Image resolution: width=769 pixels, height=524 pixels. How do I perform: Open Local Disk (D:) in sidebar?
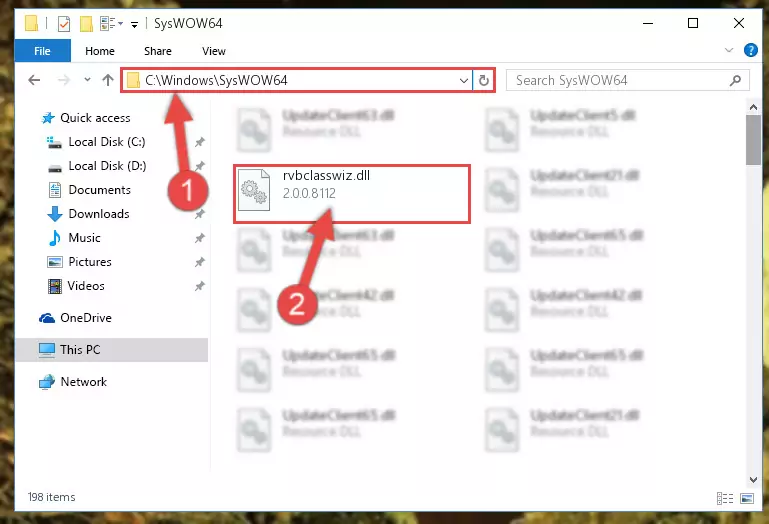pos(107,166)
